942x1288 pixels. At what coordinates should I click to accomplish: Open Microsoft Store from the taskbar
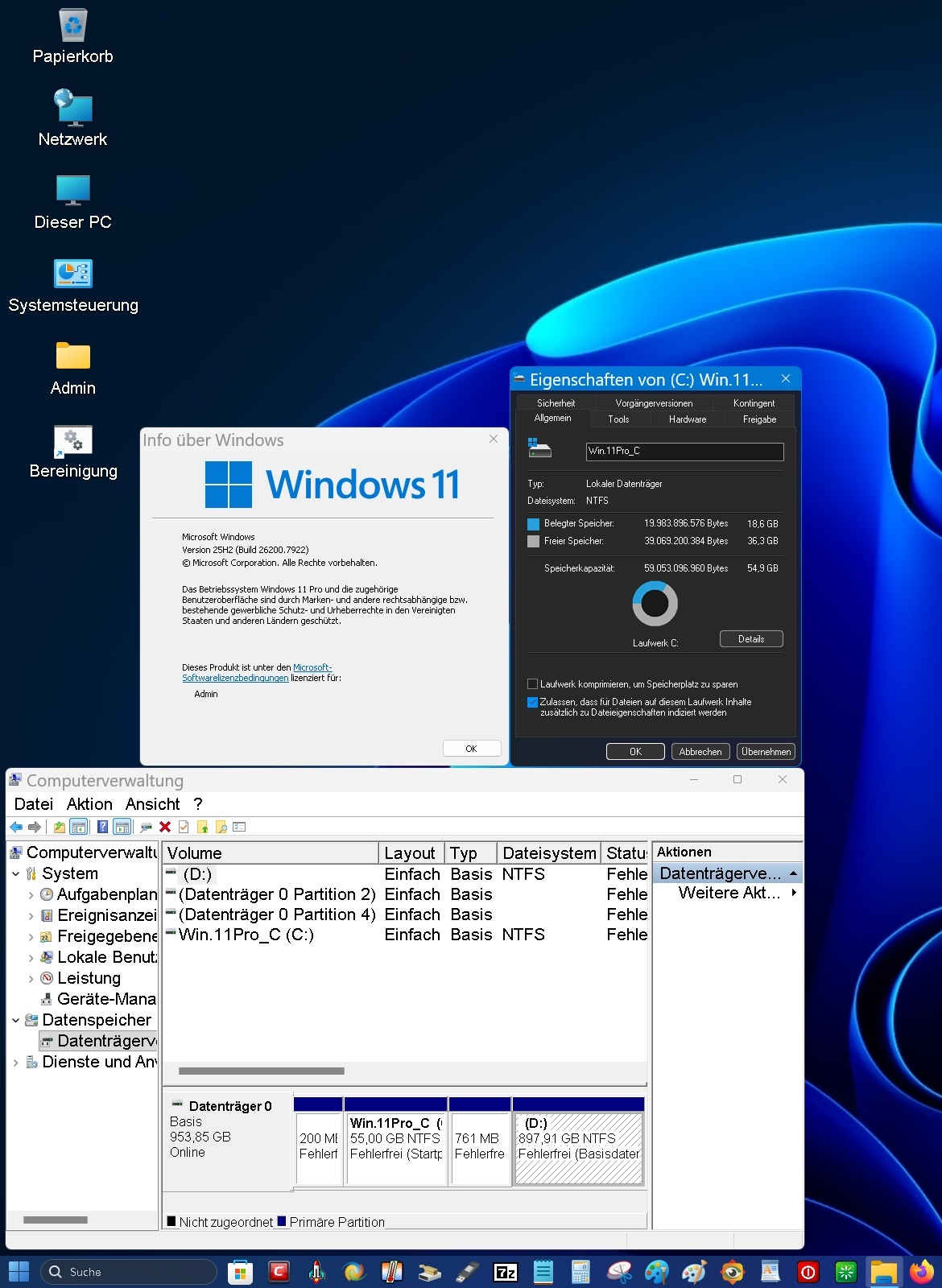(240, 1272)
